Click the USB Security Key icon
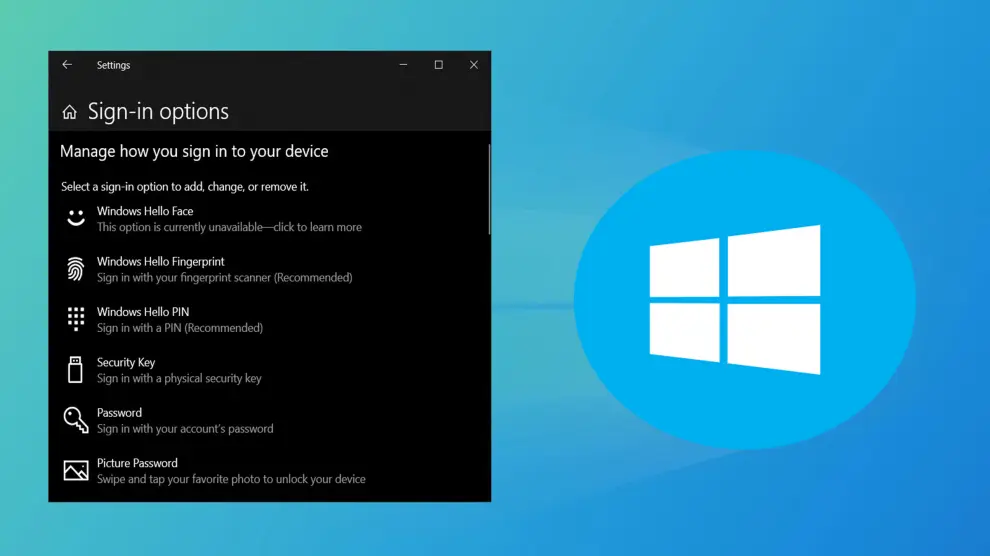 coord(76,370)
